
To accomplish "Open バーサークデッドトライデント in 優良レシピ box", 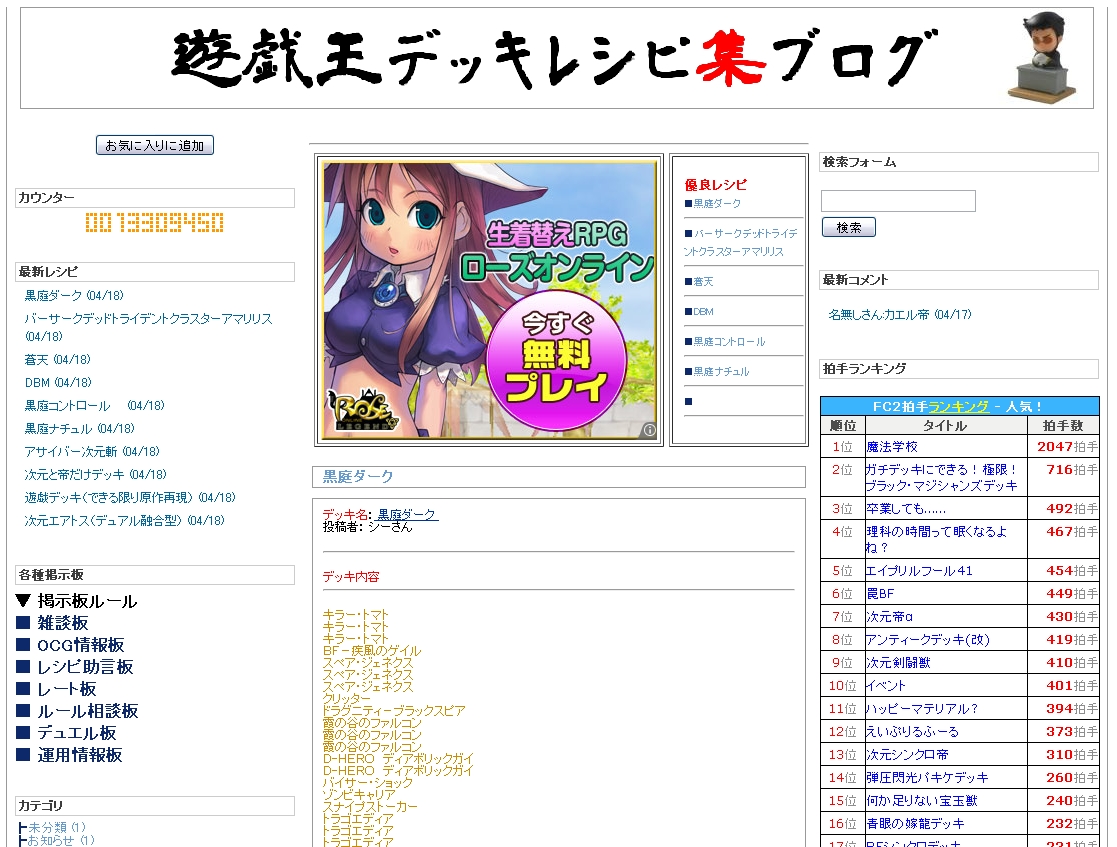I will [741, 242].
